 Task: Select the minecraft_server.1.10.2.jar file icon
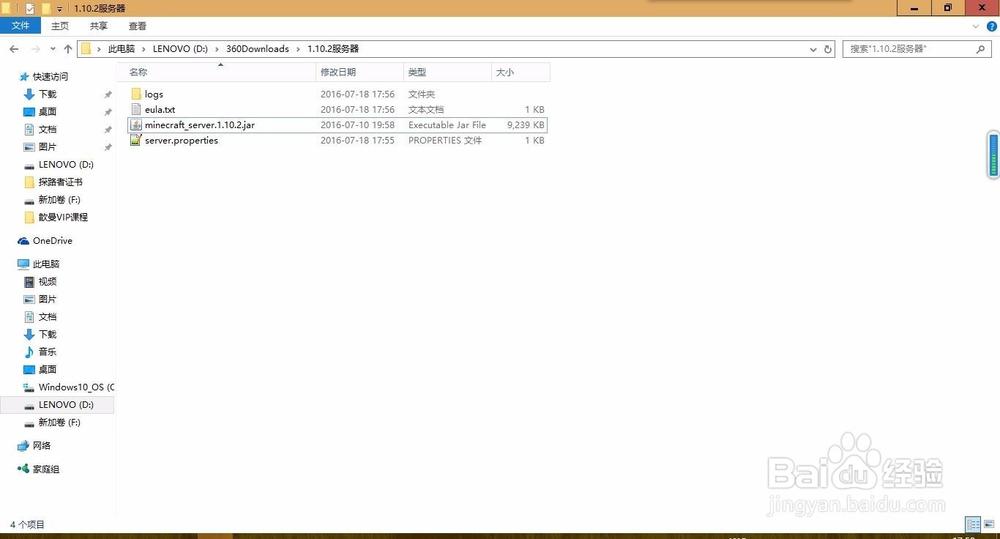[136, 125]
